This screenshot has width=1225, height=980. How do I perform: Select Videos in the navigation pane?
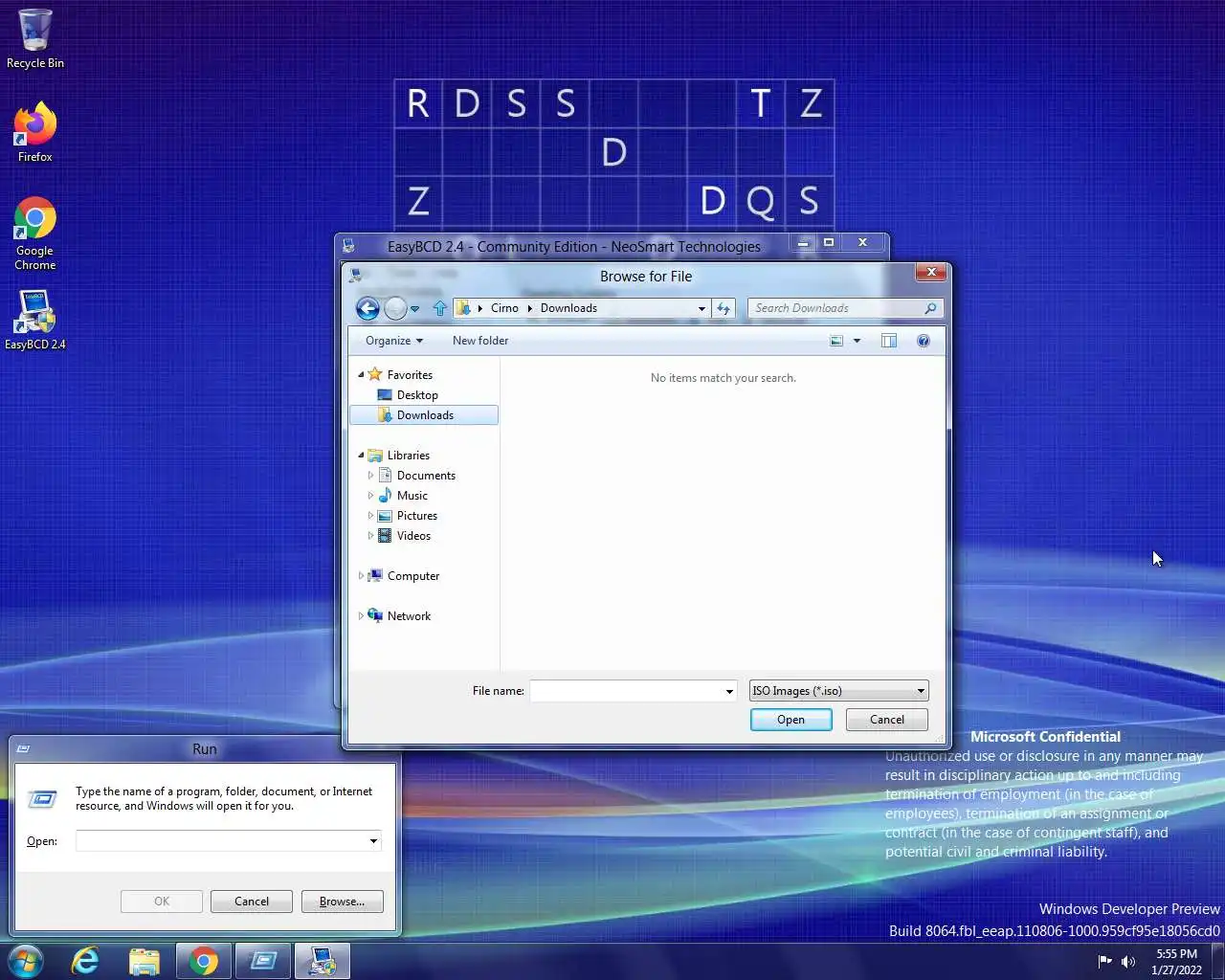click(413, 536)
